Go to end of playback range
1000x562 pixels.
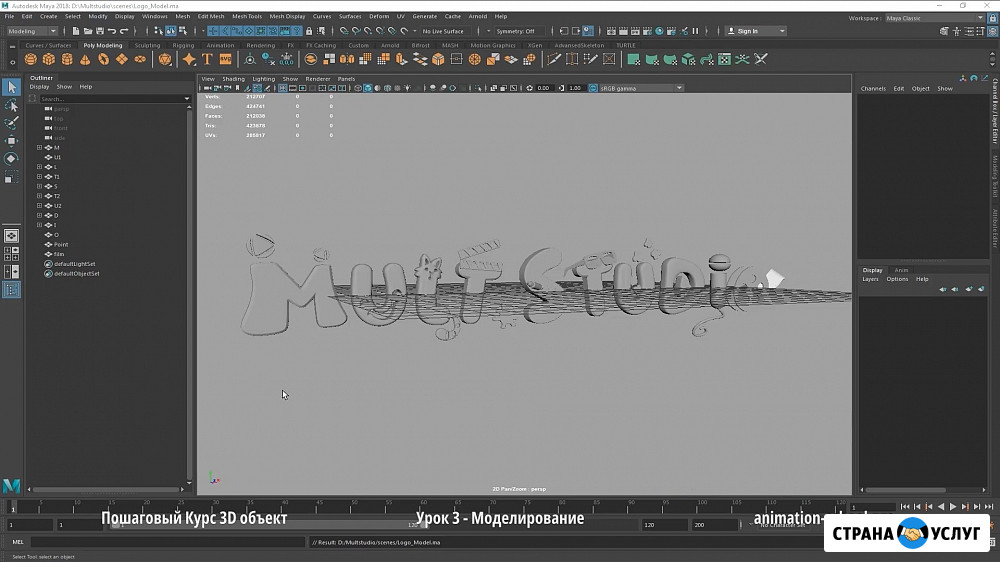[989, 507]
